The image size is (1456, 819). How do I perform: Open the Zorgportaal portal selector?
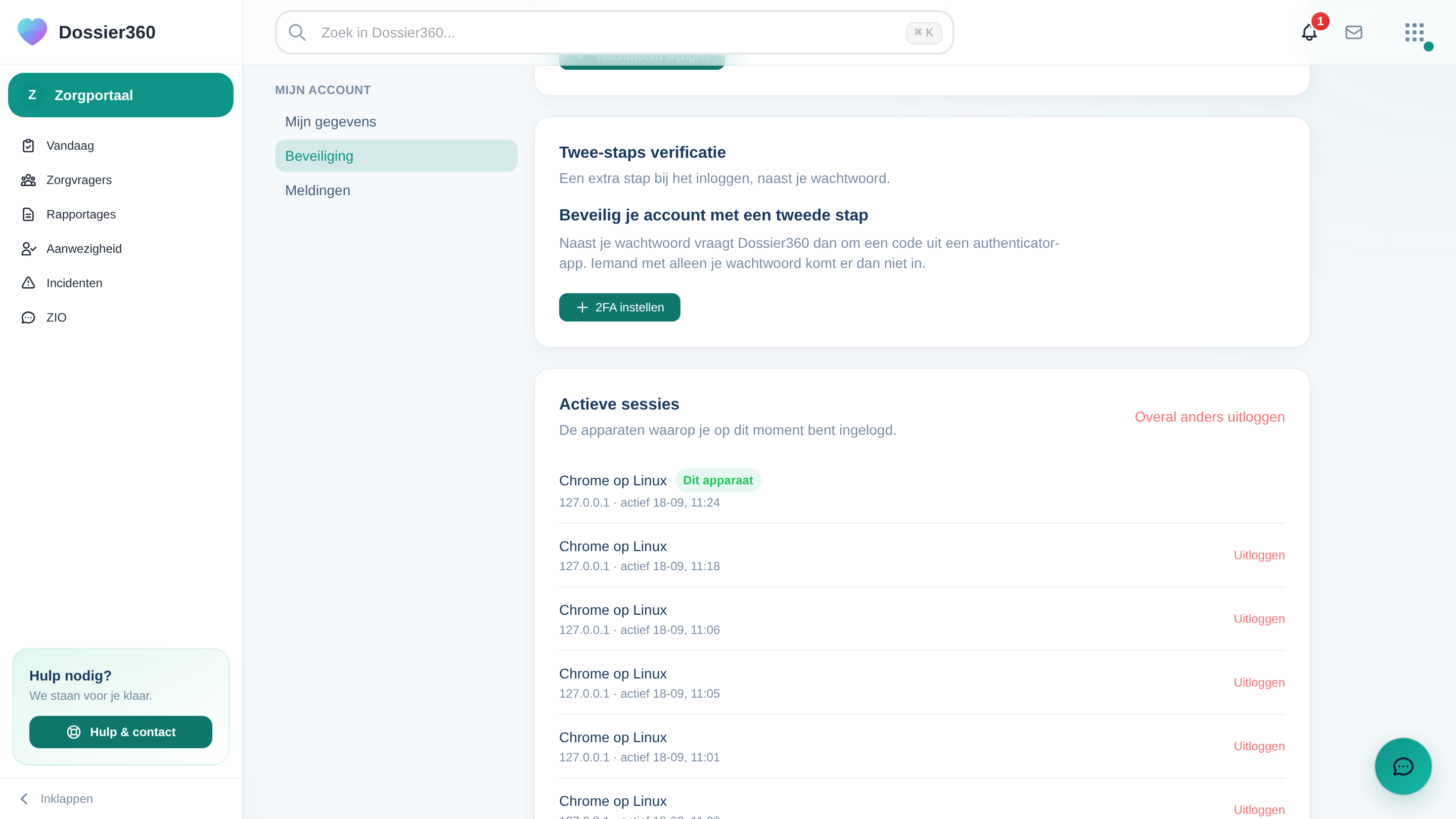(120, 95)
